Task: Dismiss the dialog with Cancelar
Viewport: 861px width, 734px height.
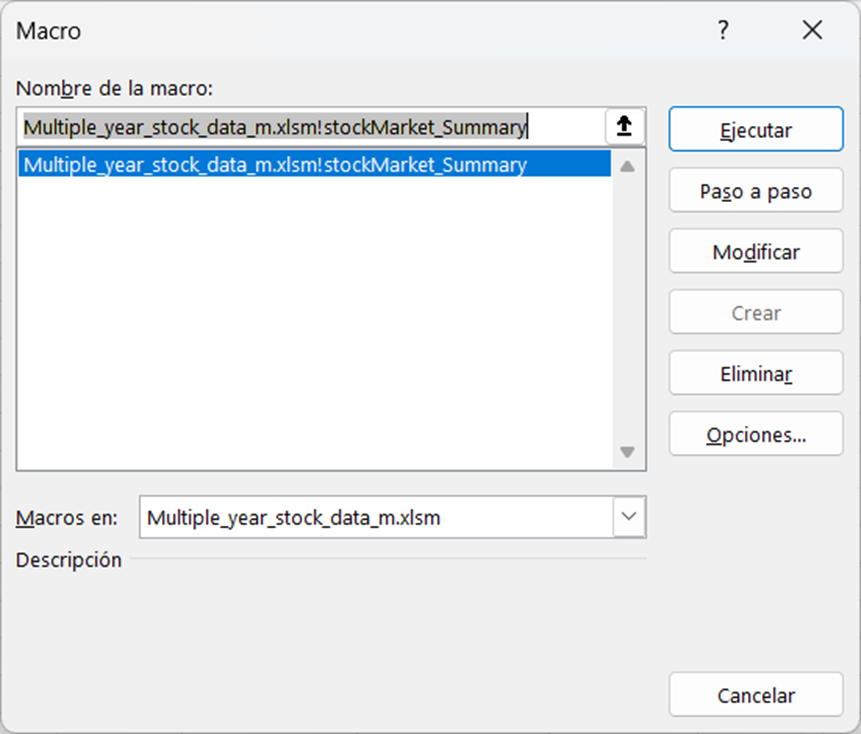Action: [755, 694]
